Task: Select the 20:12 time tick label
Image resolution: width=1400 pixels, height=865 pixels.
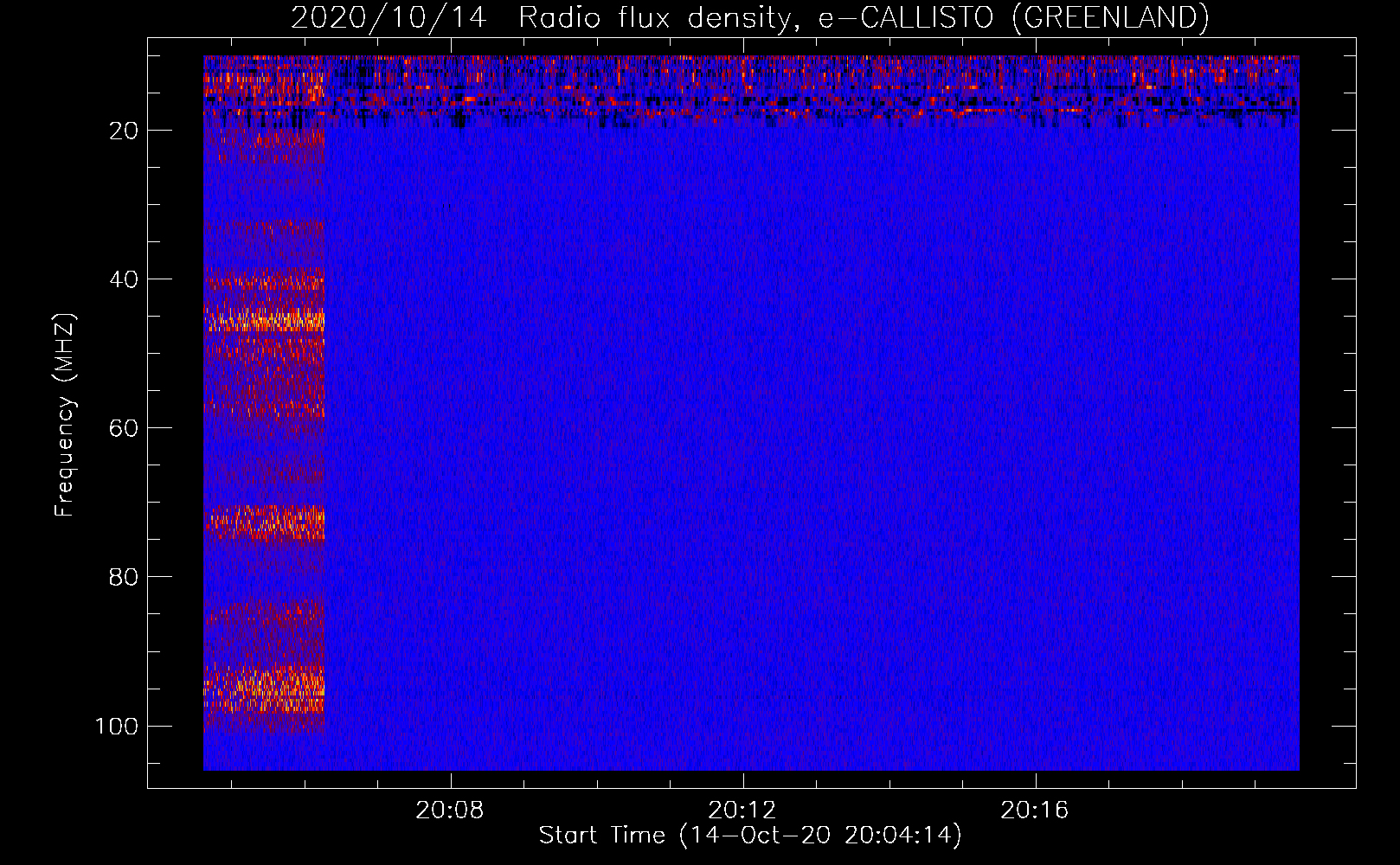Action: tap(742, 811)
